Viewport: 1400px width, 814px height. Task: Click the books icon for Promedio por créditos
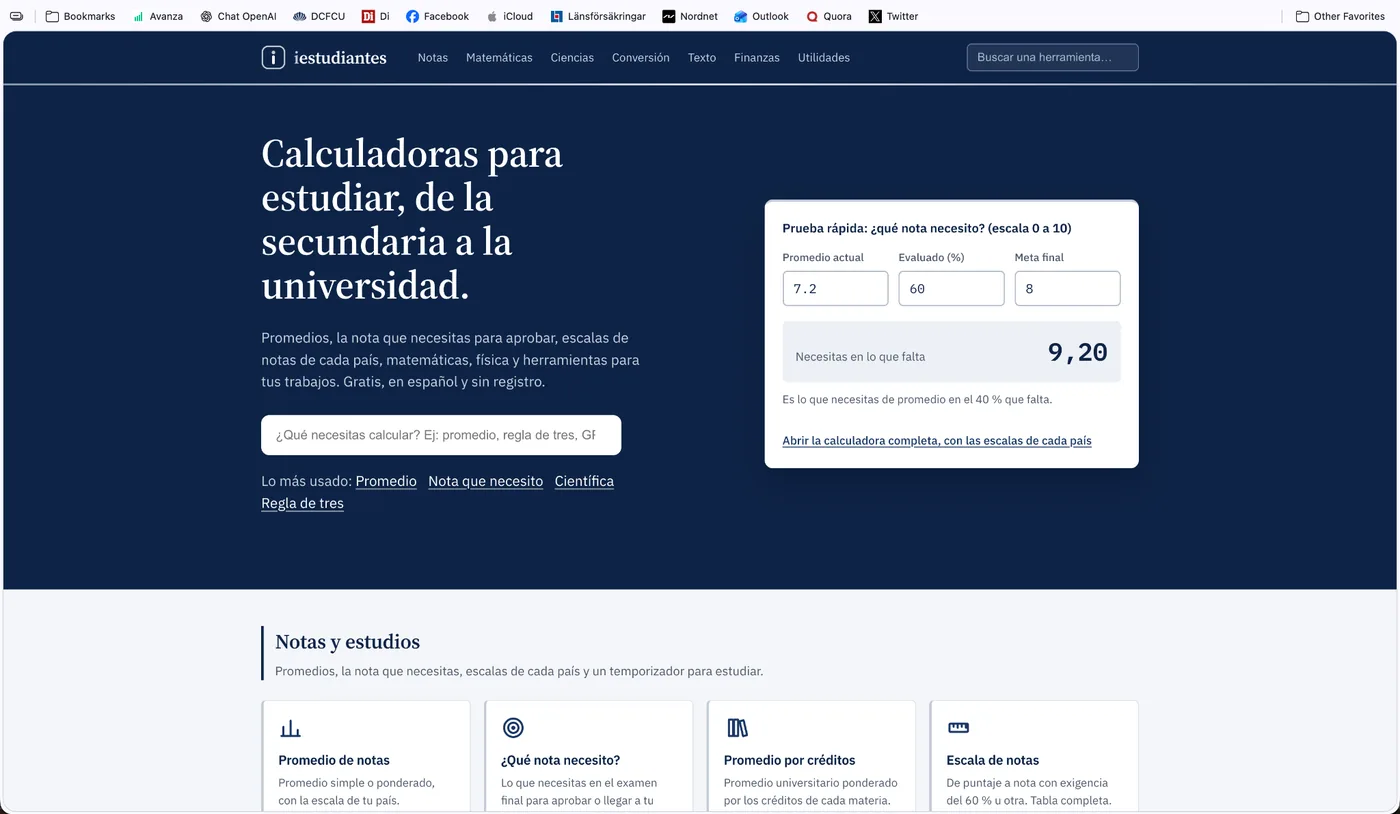point(737,728)
